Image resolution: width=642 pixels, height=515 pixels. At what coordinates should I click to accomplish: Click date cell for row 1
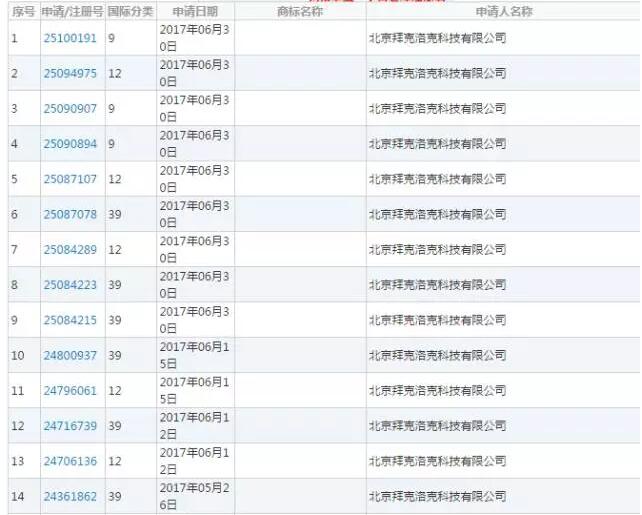click(x=194, y=38)
